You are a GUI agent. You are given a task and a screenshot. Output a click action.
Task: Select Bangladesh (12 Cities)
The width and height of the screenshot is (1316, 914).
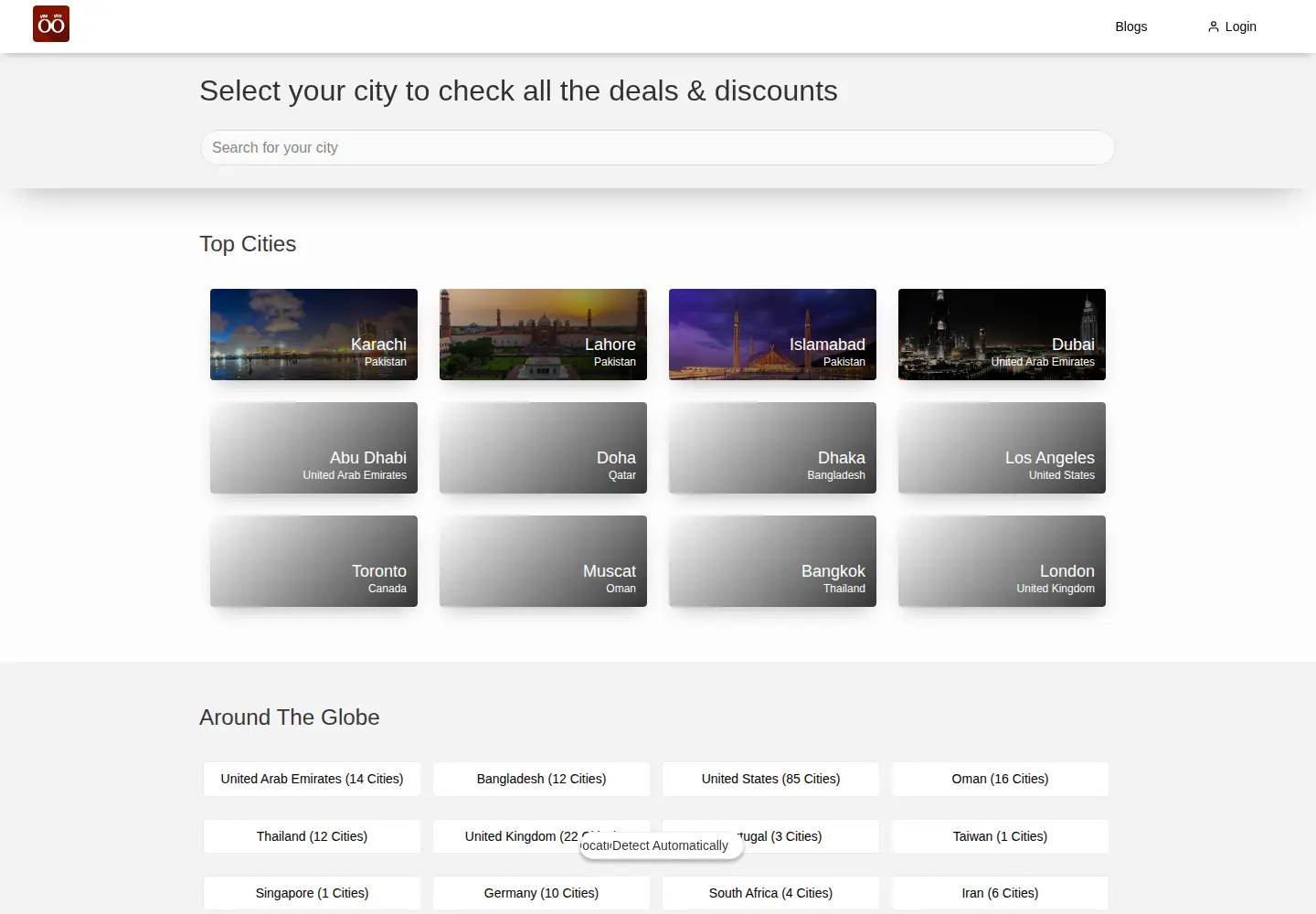[x=541, y=779]
